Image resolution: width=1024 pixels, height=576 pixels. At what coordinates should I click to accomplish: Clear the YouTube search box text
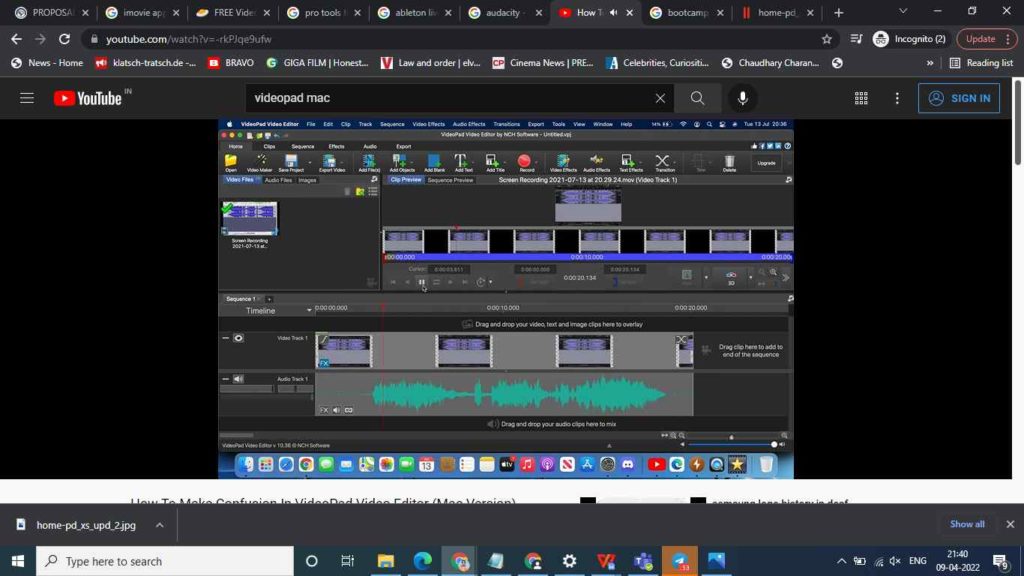click(x=660, y=98)
